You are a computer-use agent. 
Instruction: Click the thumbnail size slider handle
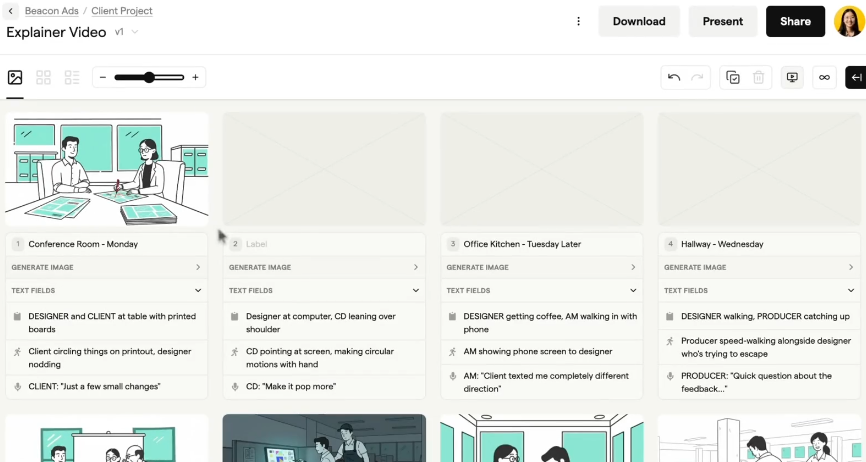pyautogui.click(x=149, y=77)
